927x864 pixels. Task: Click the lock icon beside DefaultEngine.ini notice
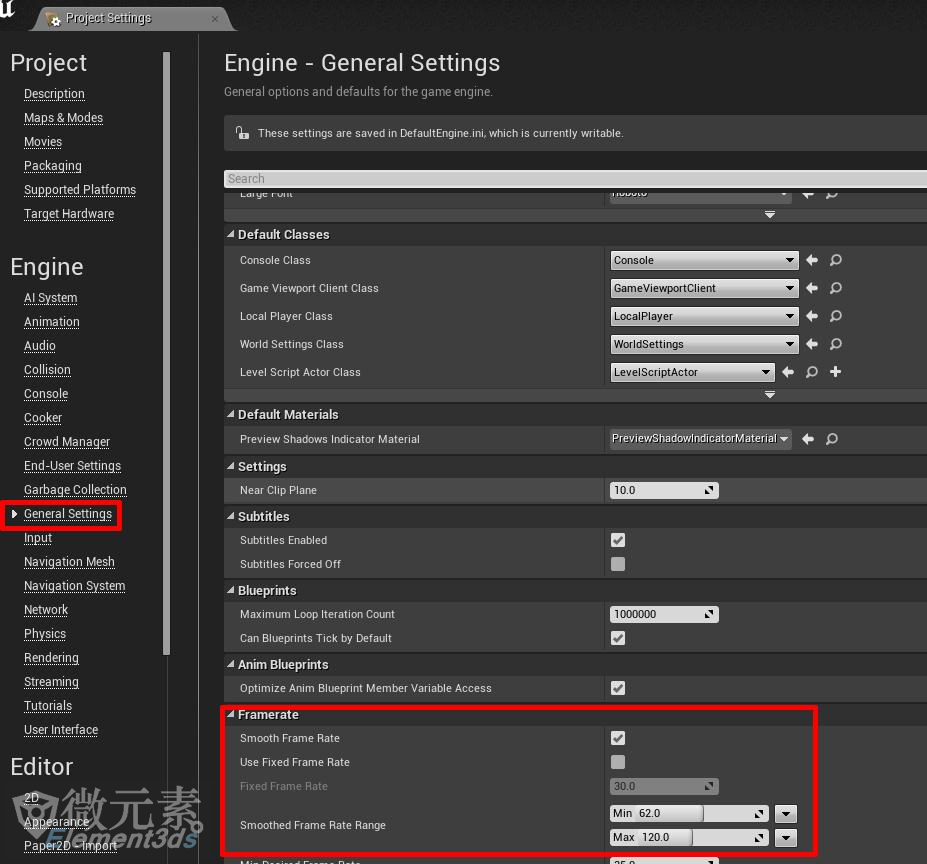click(x=242, y=132)
